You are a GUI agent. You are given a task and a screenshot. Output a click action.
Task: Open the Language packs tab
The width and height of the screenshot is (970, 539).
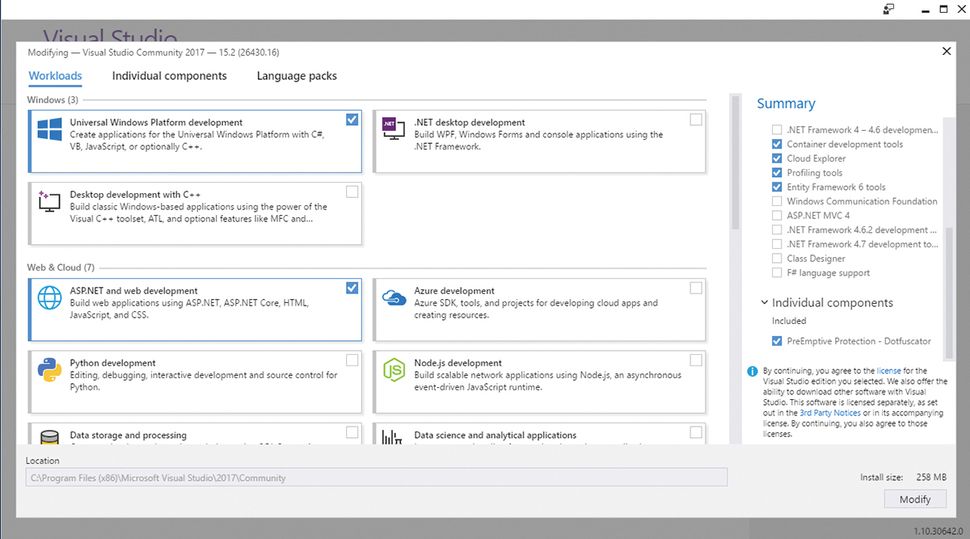coord(296,76)
